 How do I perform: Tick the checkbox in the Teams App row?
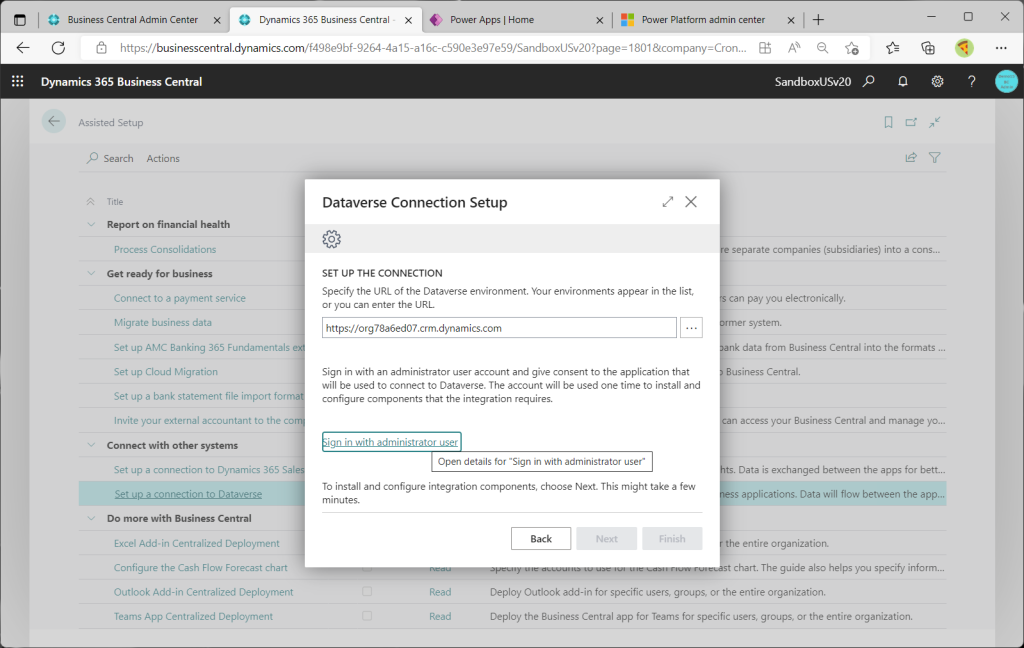(x=367, y=616)
